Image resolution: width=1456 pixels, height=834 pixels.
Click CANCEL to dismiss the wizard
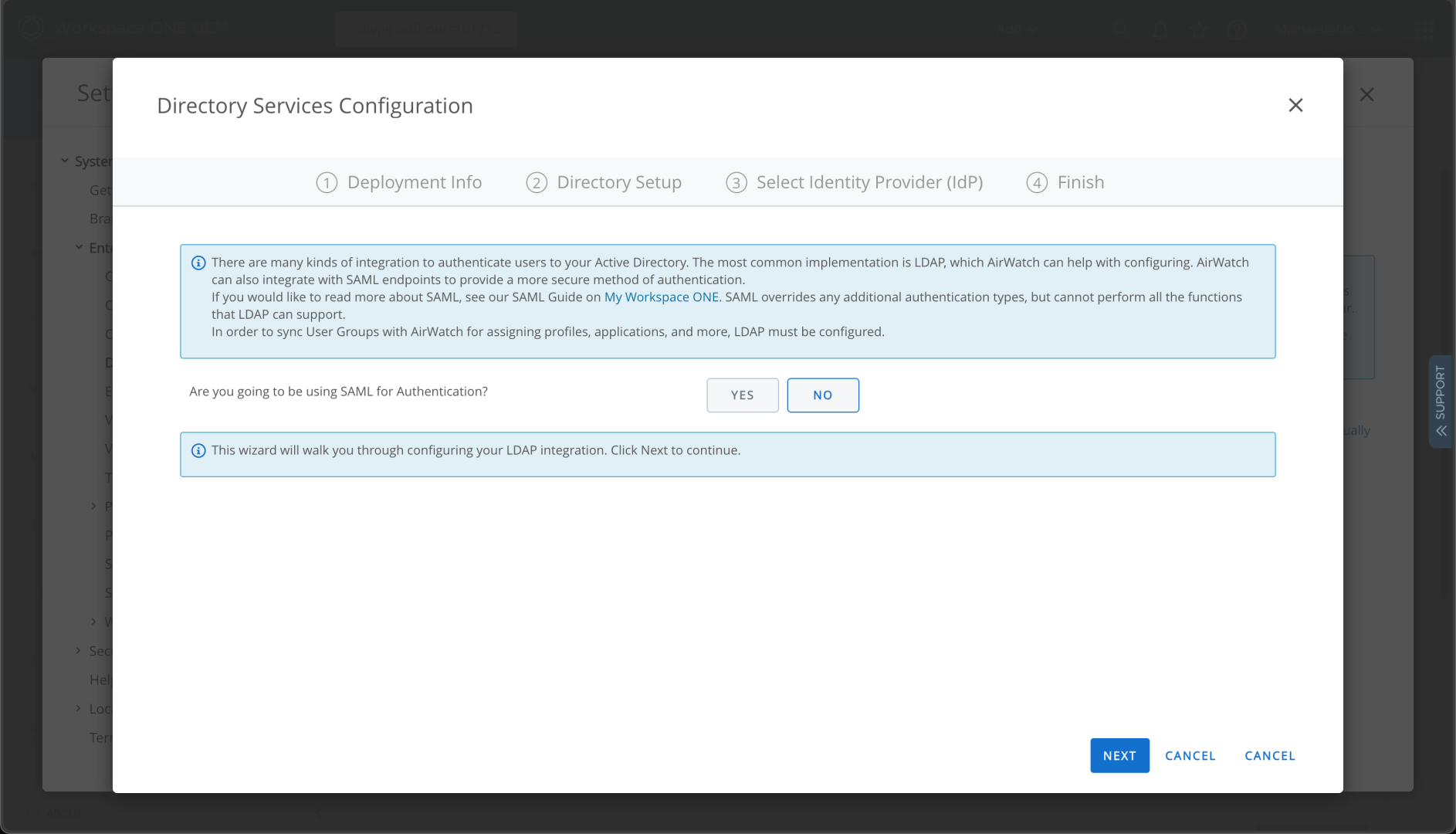[1190, 755]
